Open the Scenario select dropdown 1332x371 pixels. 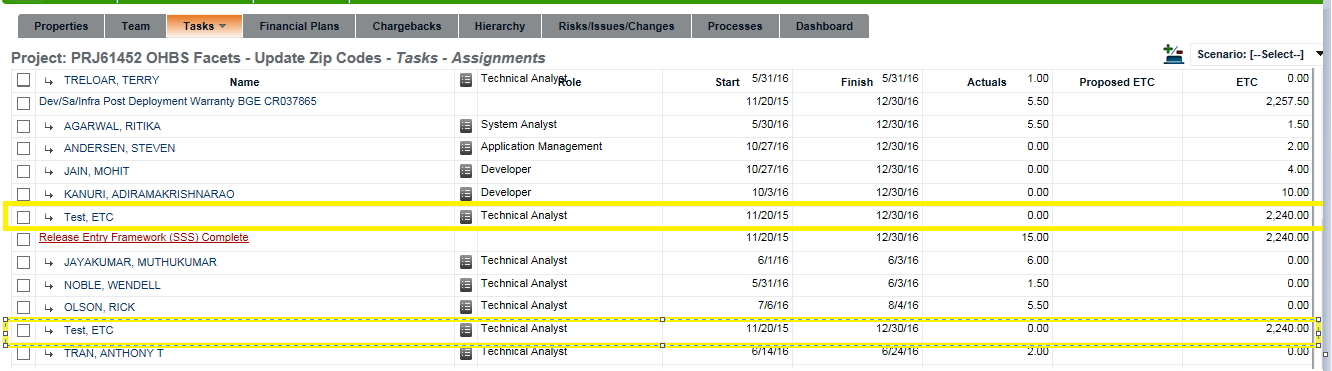pyautogui.click(x=1259, y=54)
